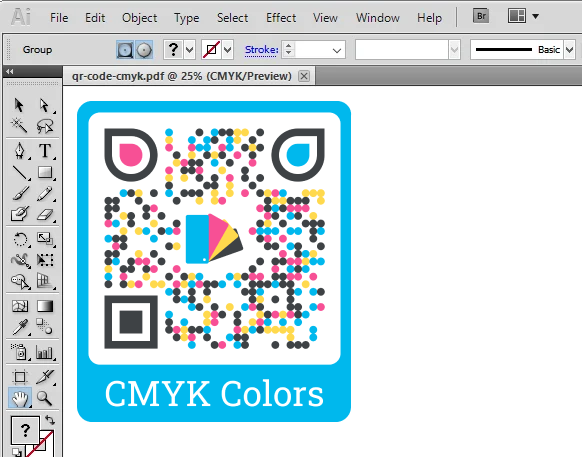Pick the Rectangle tool
Screen dimensions: 582x457
(x=45, y=173)
